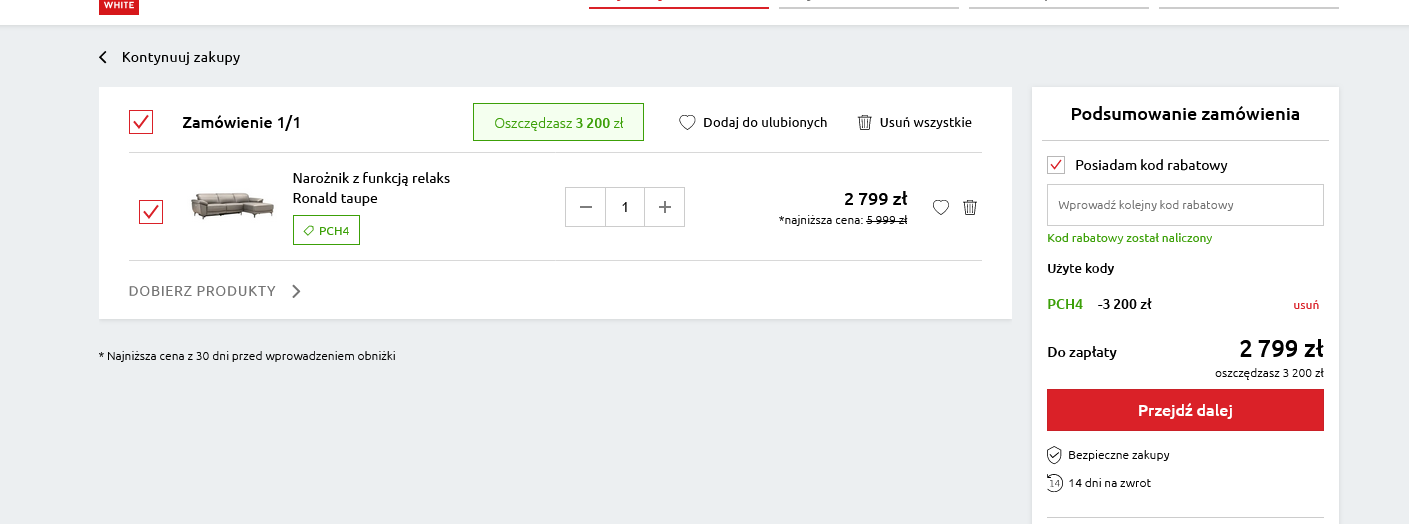This screenshot has height=524, width=1409.
Task: Select the first checkout step tab underlined red
Action: [679, 5]
